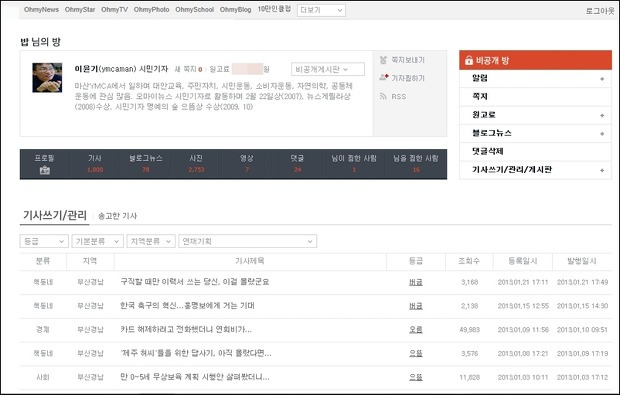620x395 pixels.
Task: Expand the 원고료 sidebar plus icon
Action: [602, 115]
